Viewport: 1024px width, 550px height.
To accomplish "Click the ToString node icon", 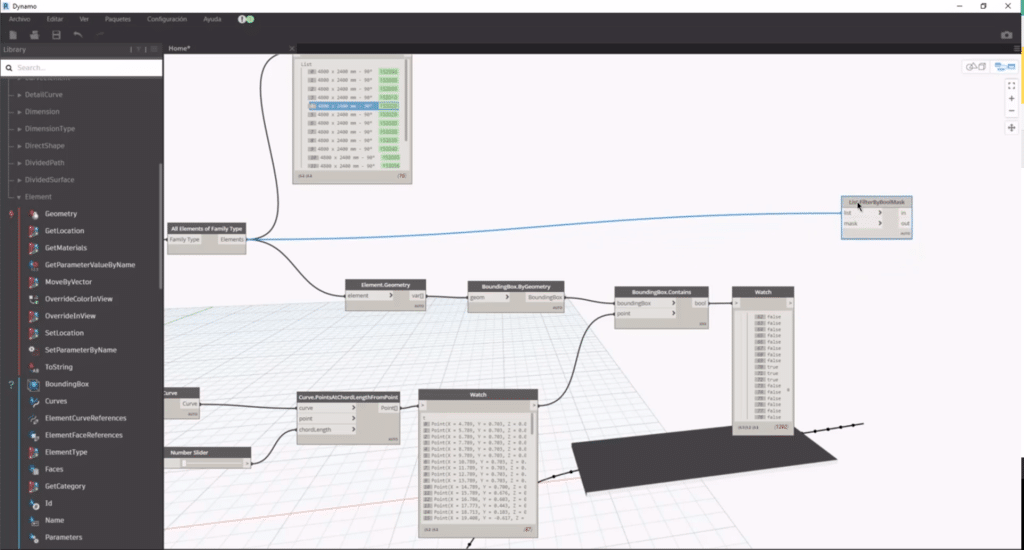I will pos(33,367).
